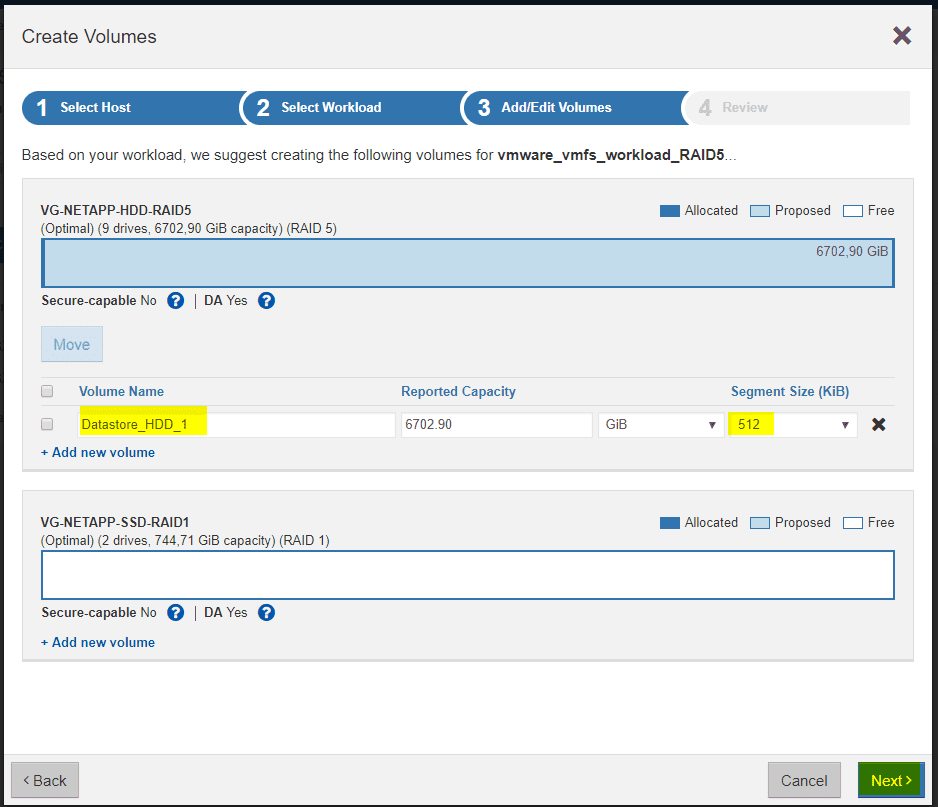Check the row checkbox for Datastore_HDD_1
938x807 pixels.
(x=46, y=424)
